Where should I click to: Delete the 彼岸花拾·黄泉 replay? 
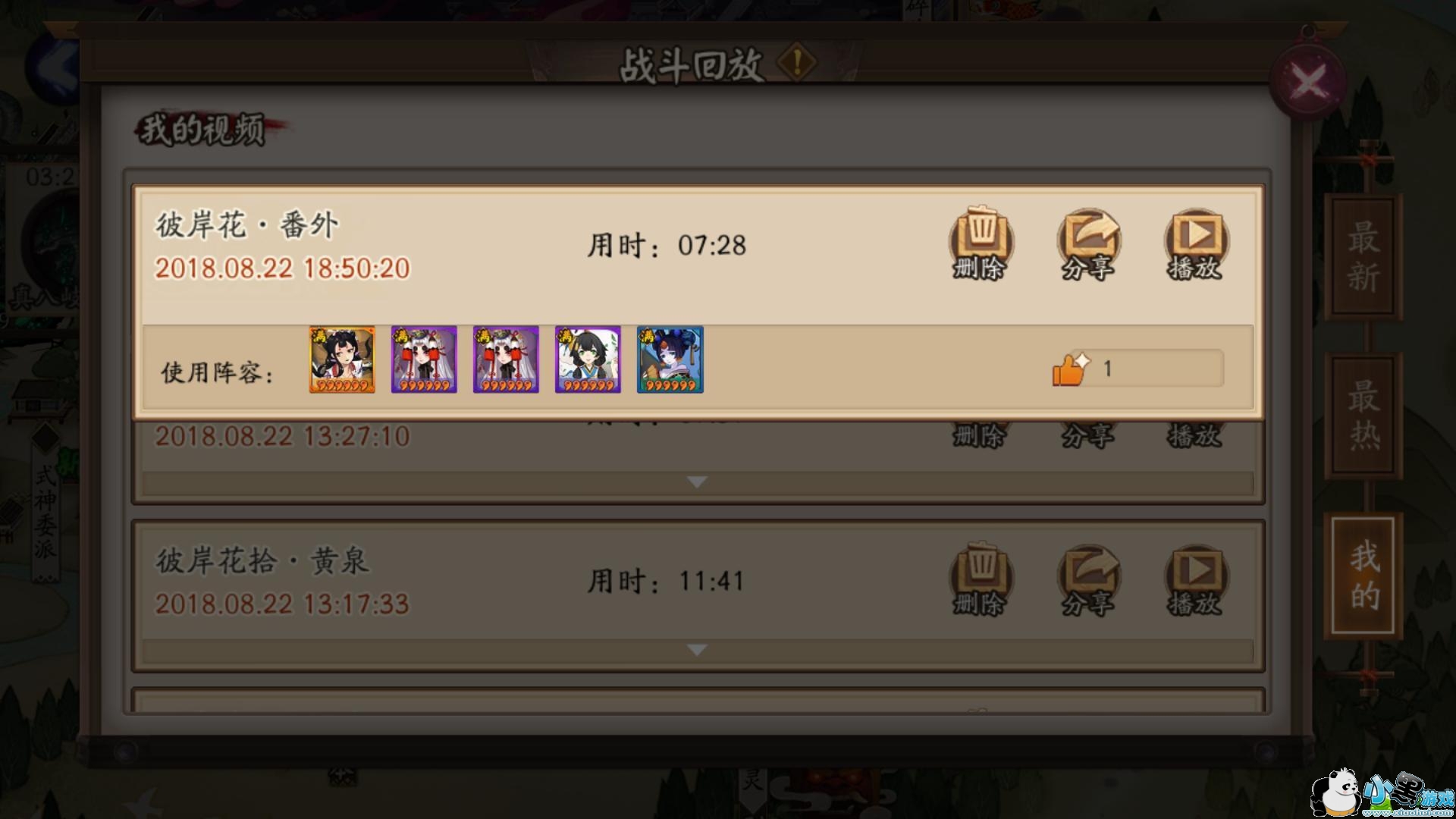980,579
